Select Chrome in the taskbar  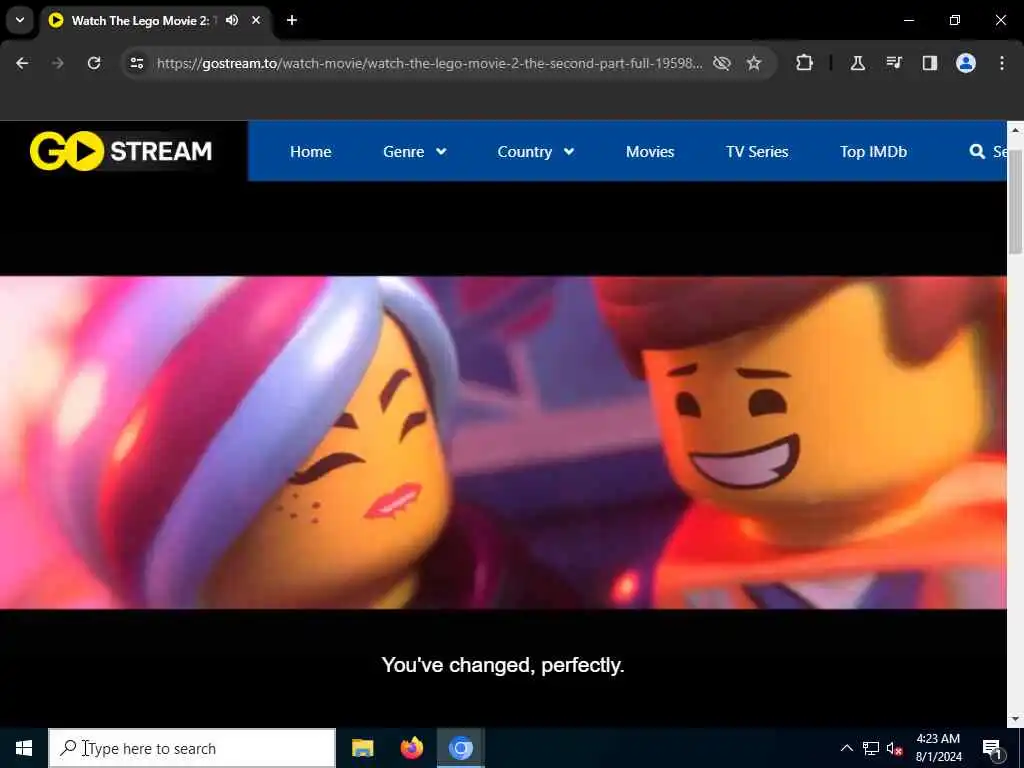click(x=460, y=748)
